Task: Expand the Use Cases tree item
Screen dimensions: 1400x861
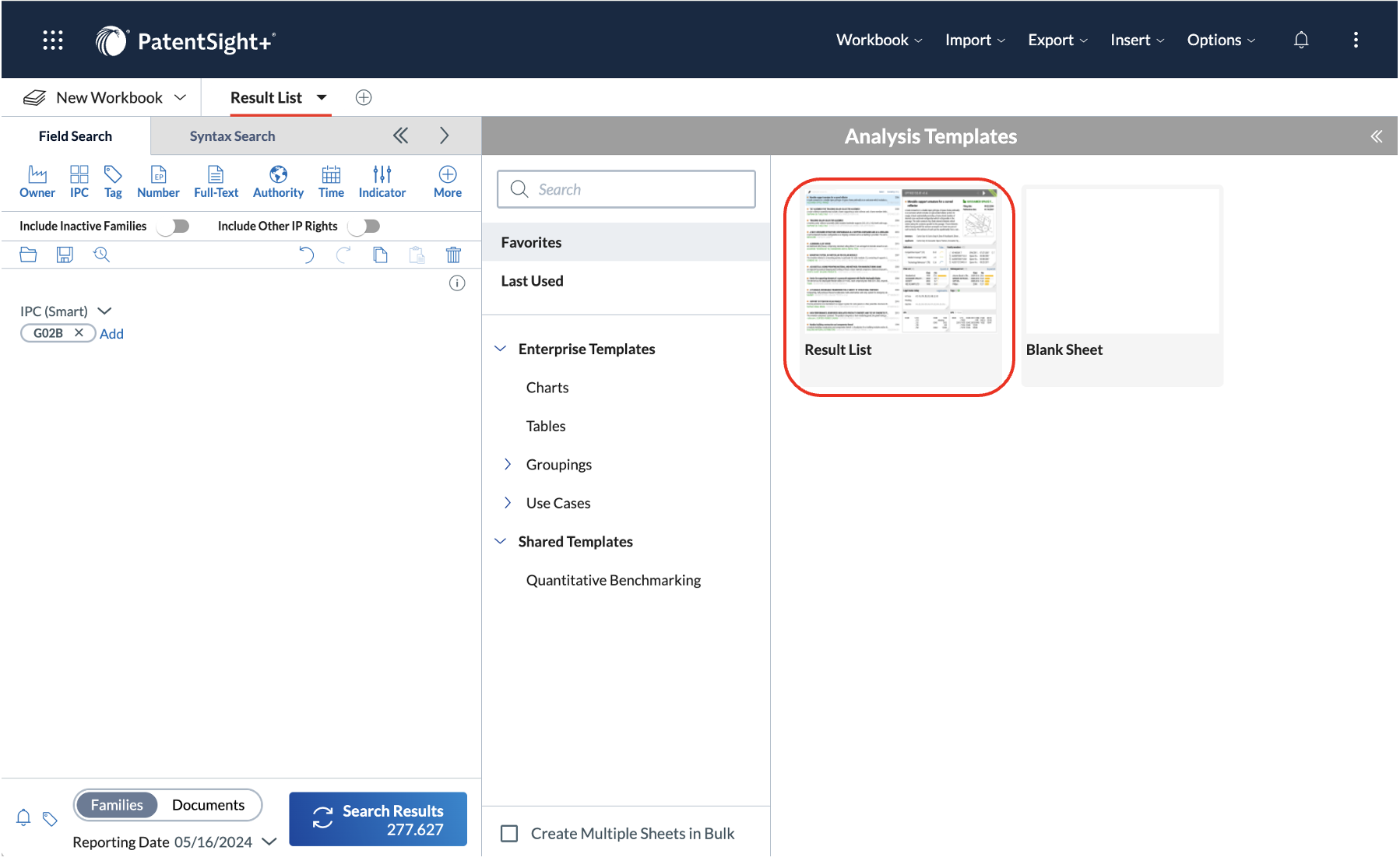Action: [x=508, y=503]
